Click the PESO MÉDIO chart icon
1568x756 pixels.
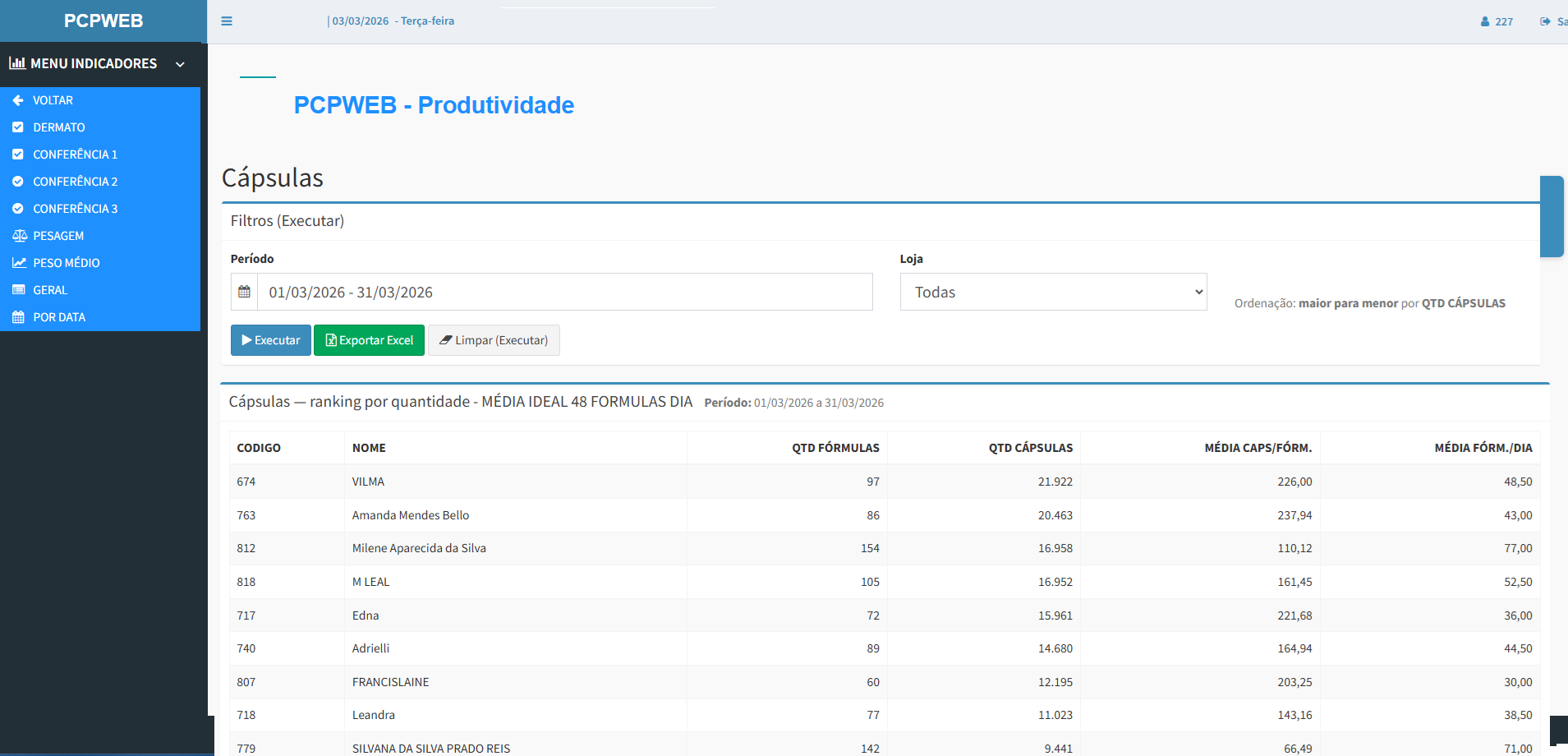20,263
